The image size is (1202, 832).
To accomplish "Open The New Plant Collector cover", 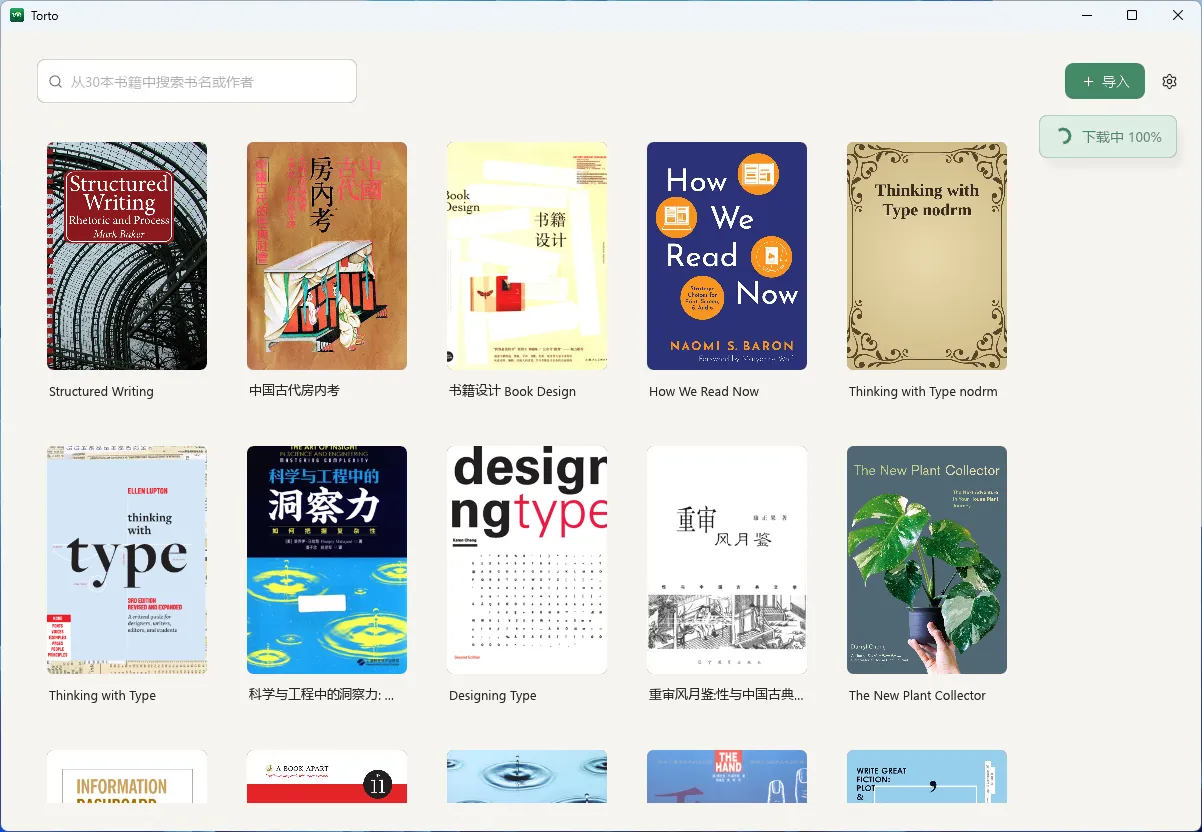I will (x=927, y=560).
